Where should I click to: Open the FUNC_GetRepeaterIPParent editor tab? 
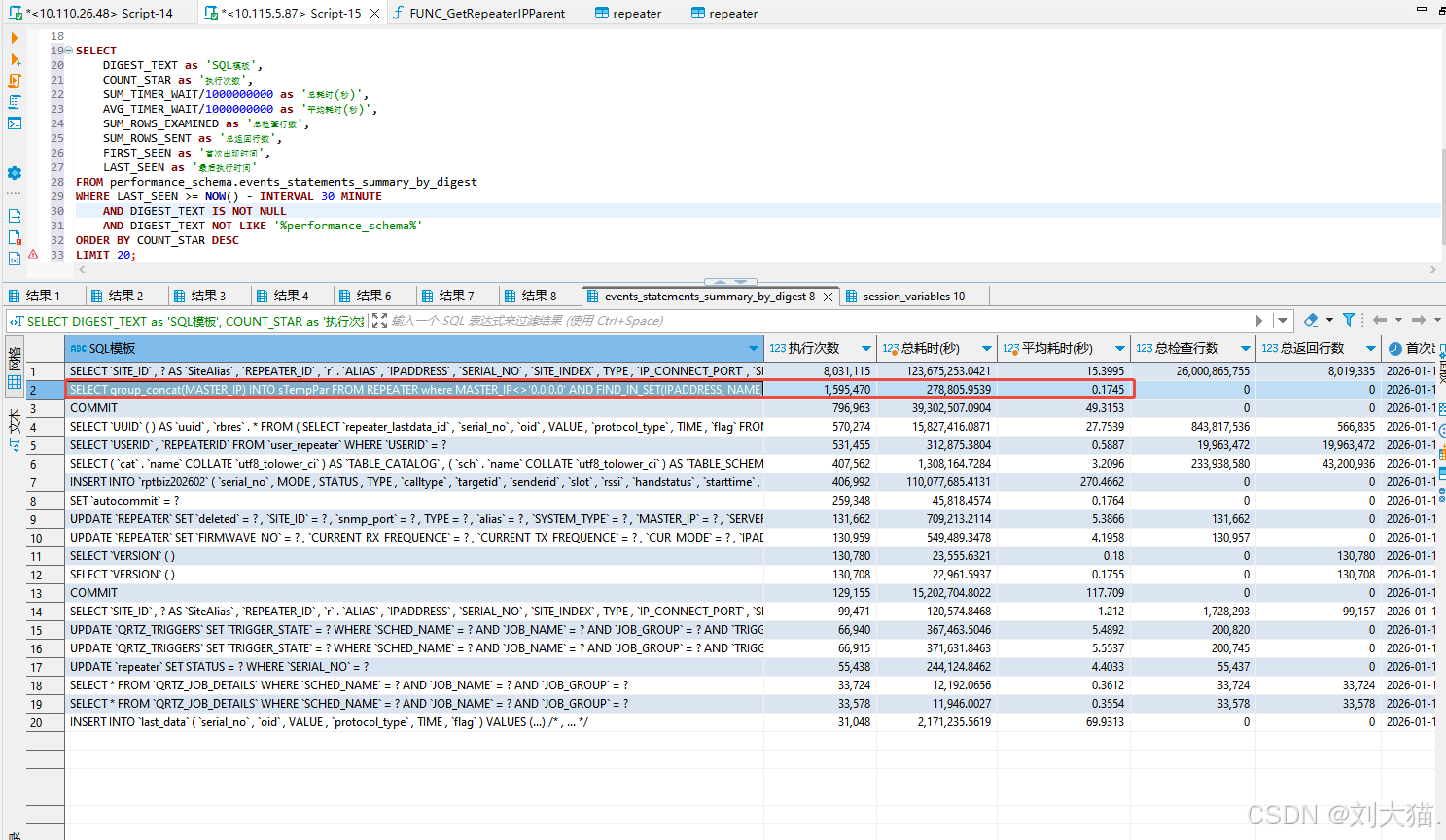[x=478, y=13]
